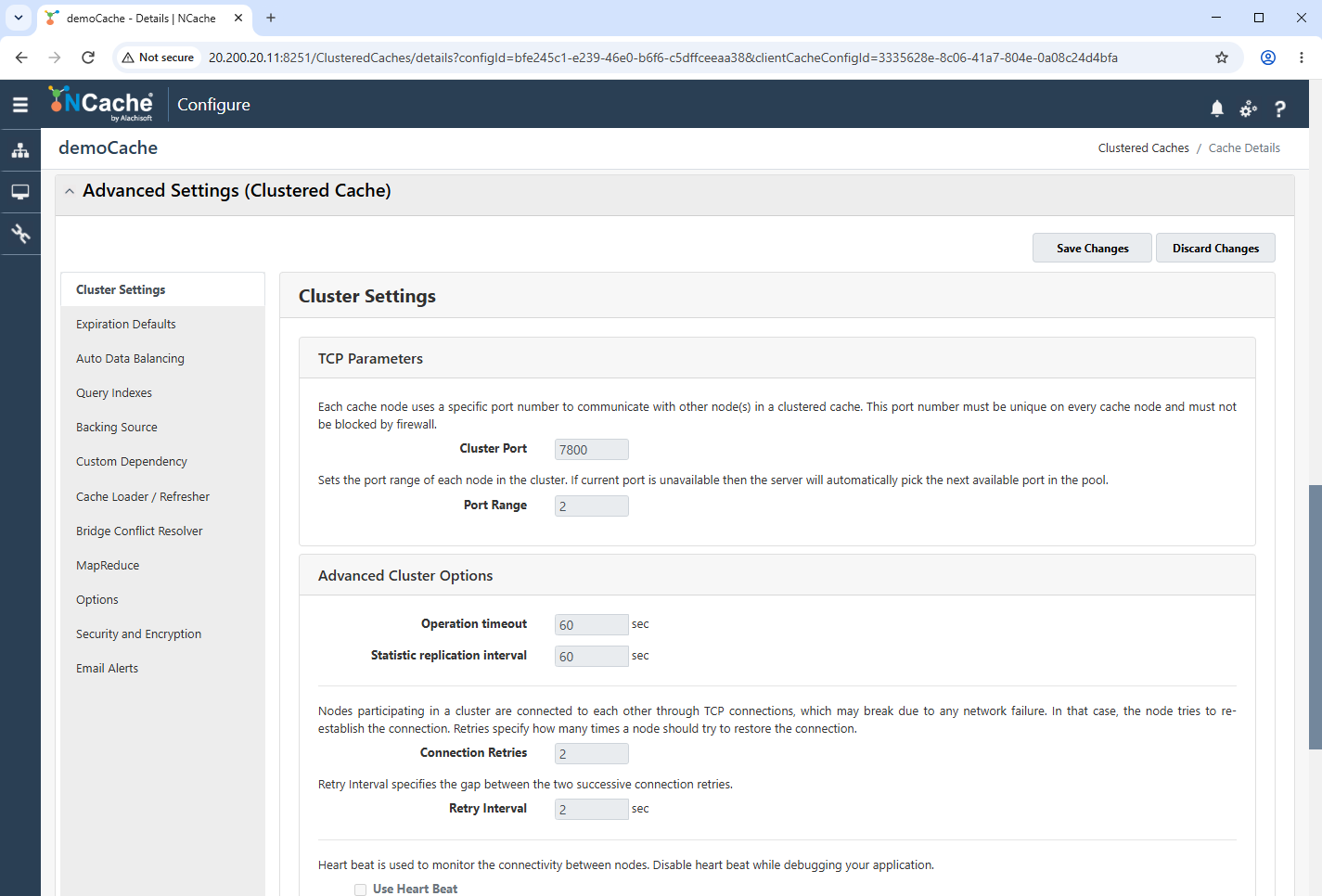Close the demoCache browser tab
This screenshot has width=1322, height=896.
click(238, 18)
